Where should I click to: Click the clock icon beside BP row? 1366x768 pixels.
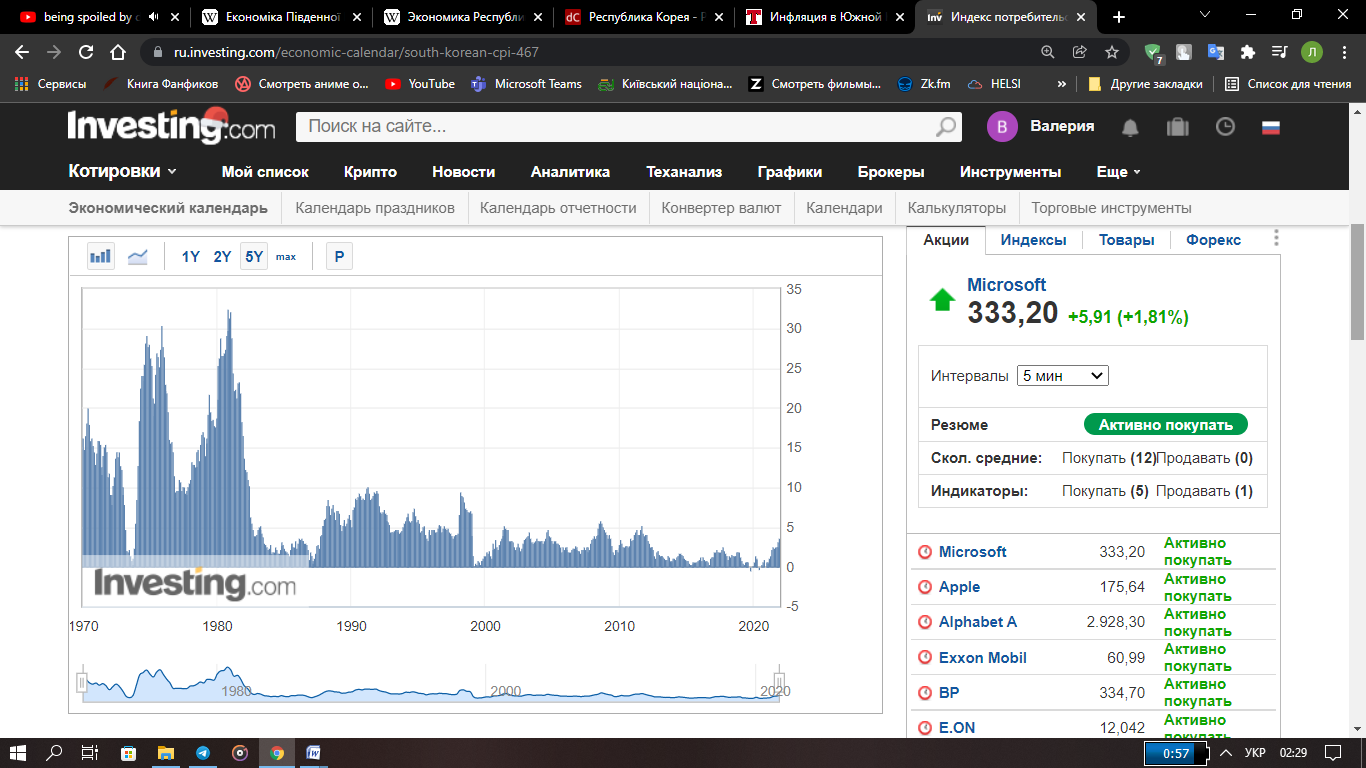pos(924,693)
